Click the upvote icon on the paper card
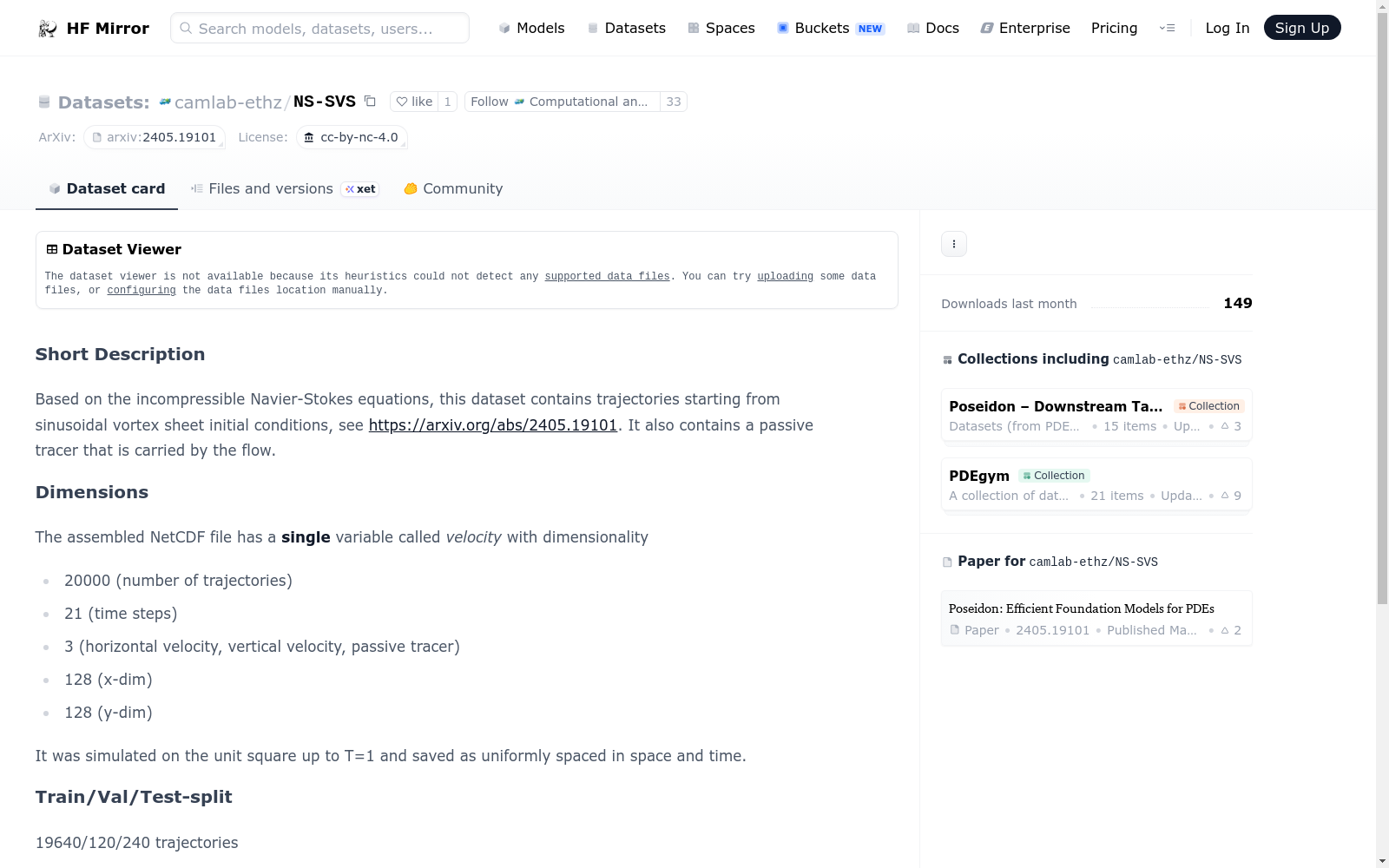The height and width of the screenshot is (868, 1389). [x=1225, y=630]
